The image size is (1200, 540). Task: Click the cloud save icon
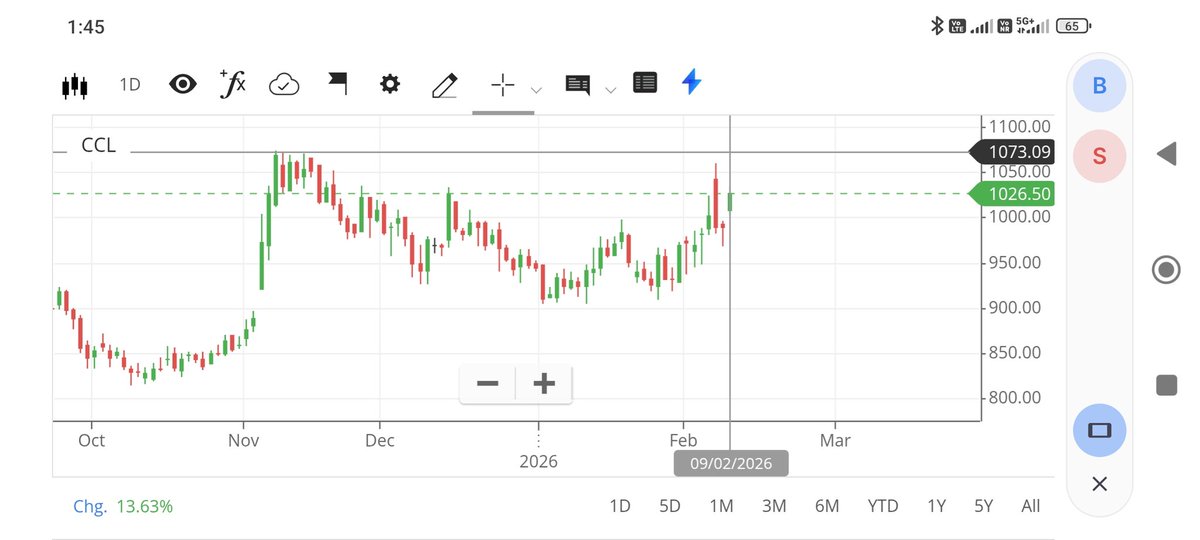click(285, 85)
